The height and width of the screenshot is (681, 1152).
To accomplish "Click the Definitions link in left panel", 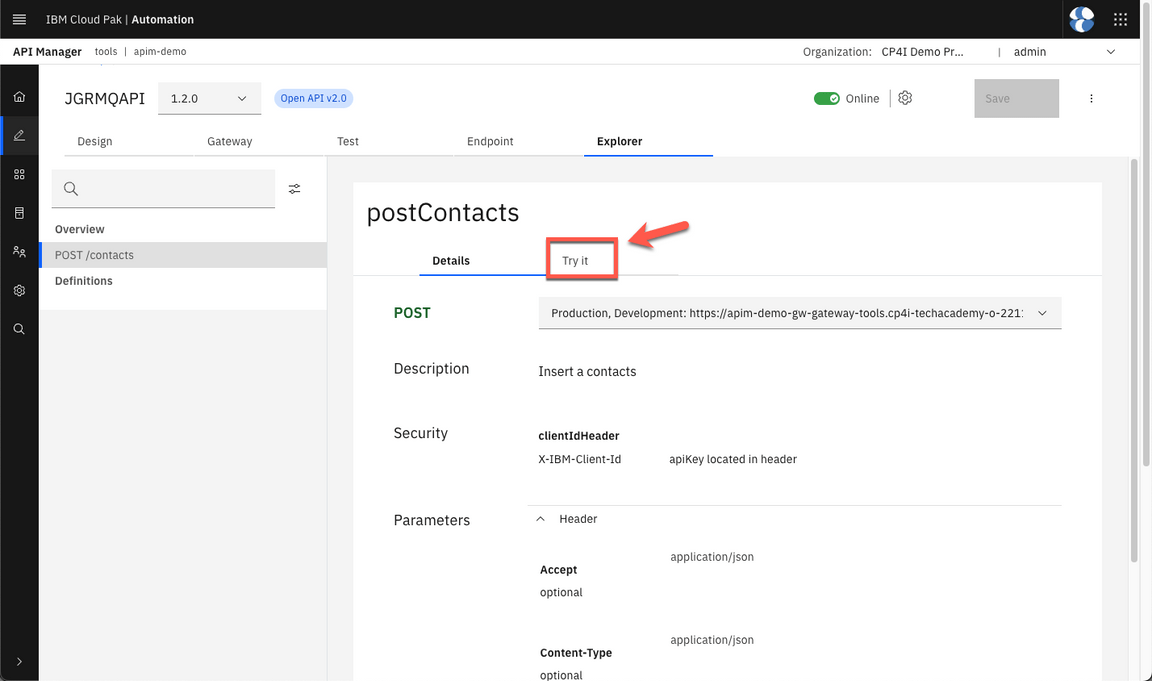I will click(84, 281).
